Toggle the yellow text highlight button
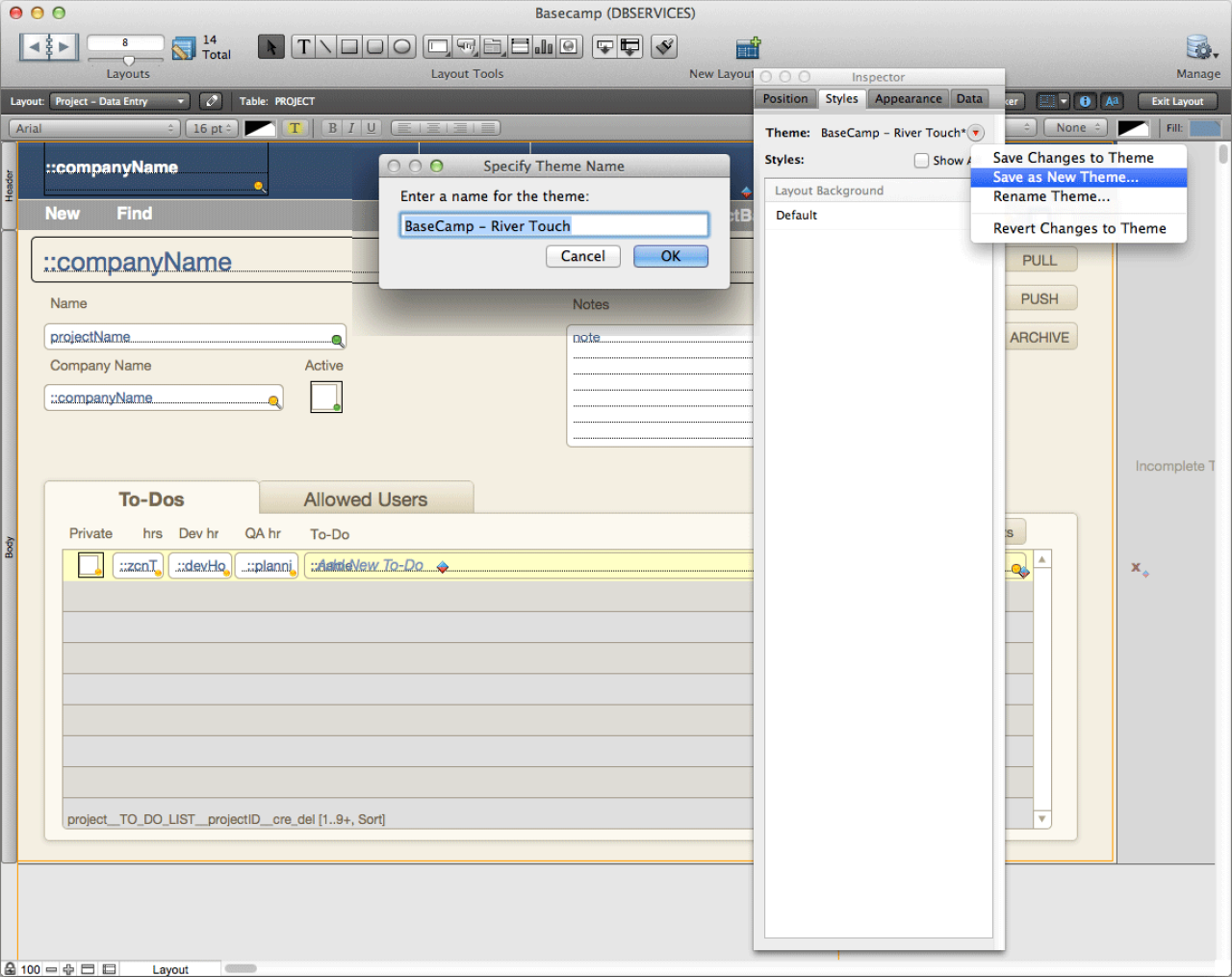The height and width of the screenshot is (977, 1232). pyautogui.click(x=295, y=128)
